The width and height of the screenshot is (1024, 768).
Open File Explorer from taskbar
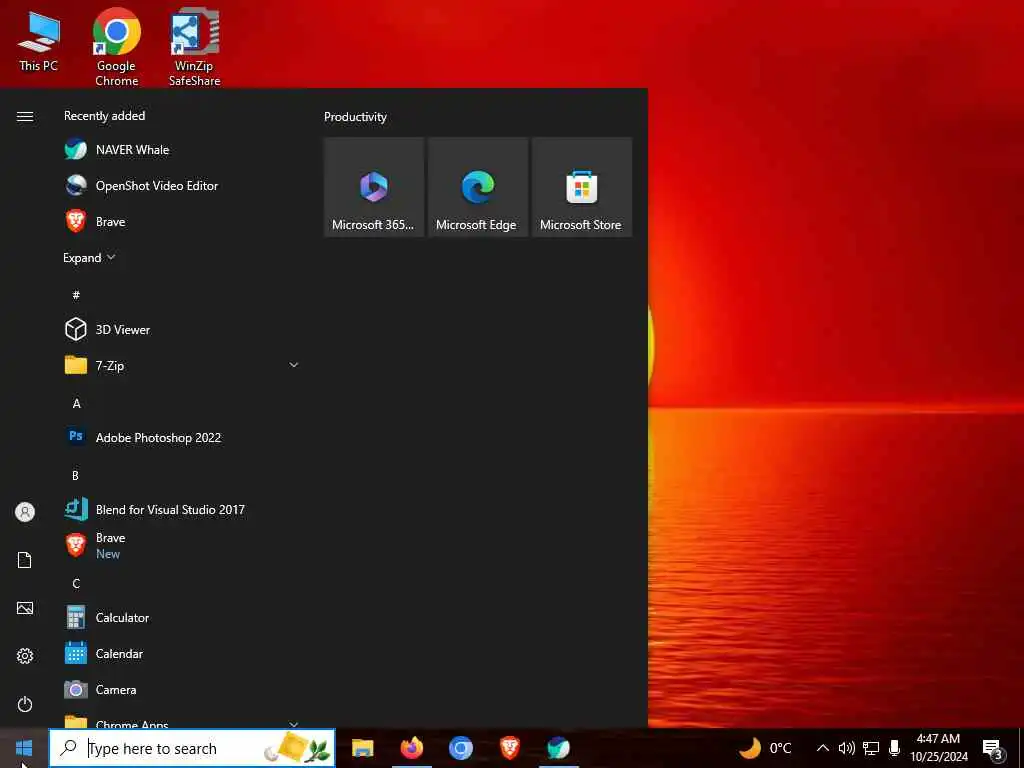(x=362, y=748)
